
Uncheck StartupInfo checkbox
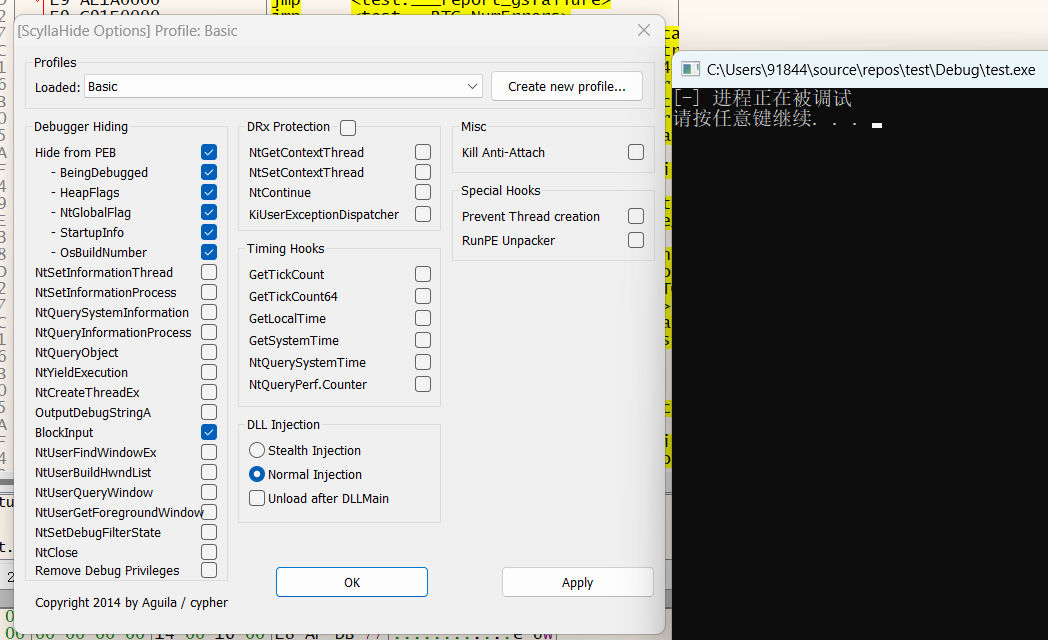(209, 232)
